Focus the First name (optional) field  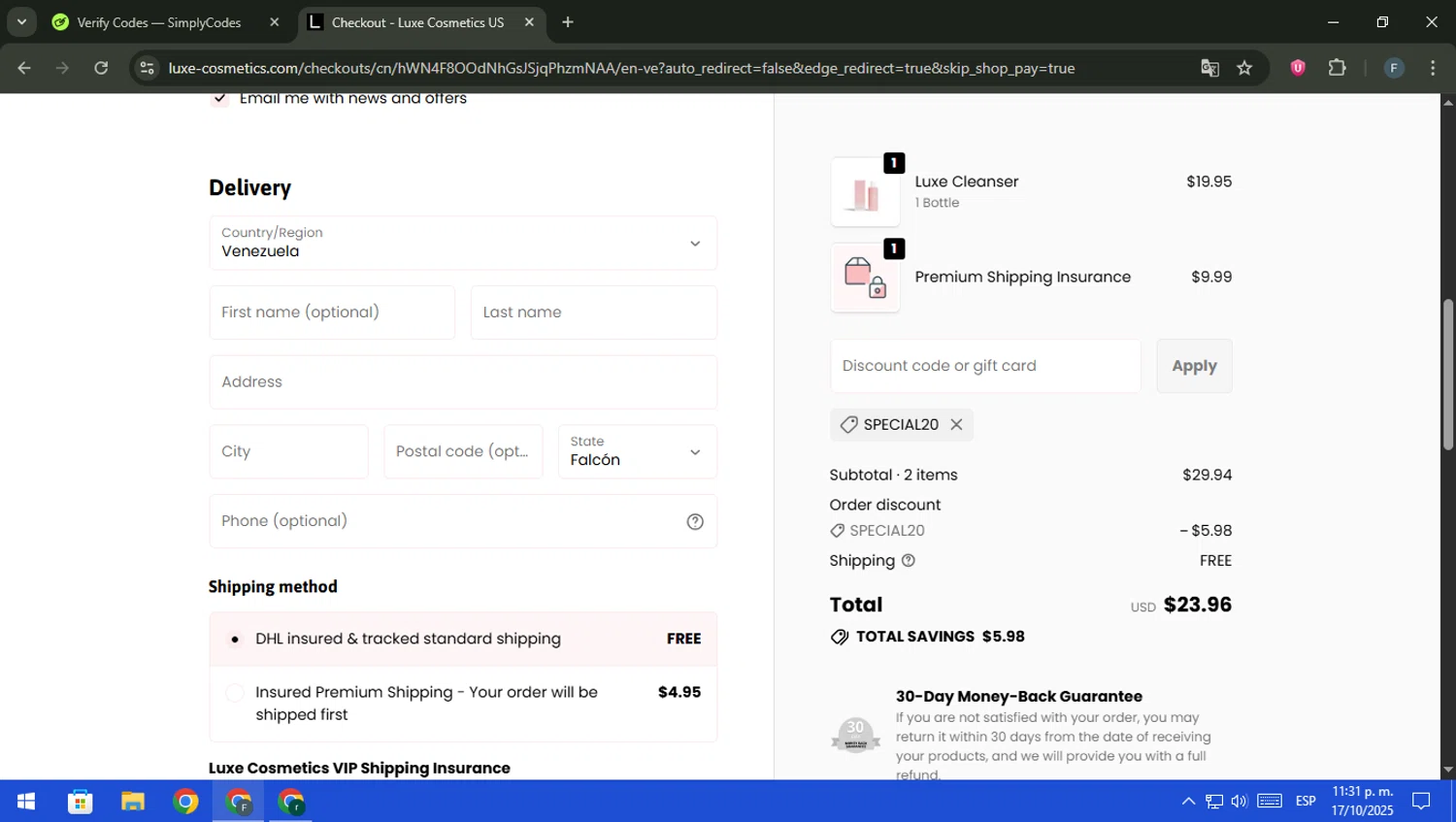click(x=332, y=312)
